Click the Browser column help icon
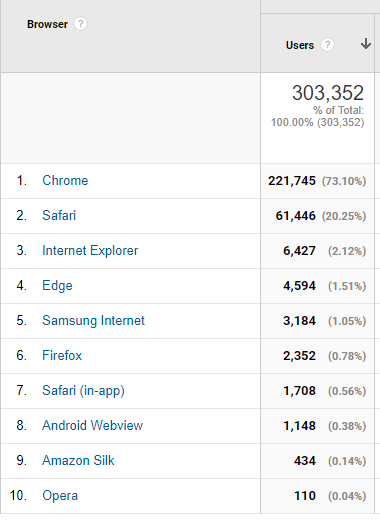Viewport: 380px width, 520px height. click(x=80, y=24)
